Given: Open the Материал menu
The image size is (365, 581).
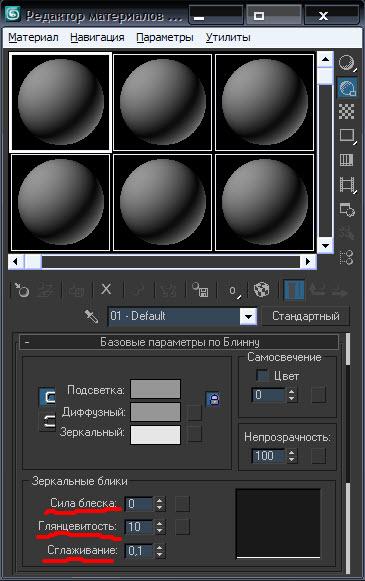Looking at the screenshot, I should click(x=33, y=38).
